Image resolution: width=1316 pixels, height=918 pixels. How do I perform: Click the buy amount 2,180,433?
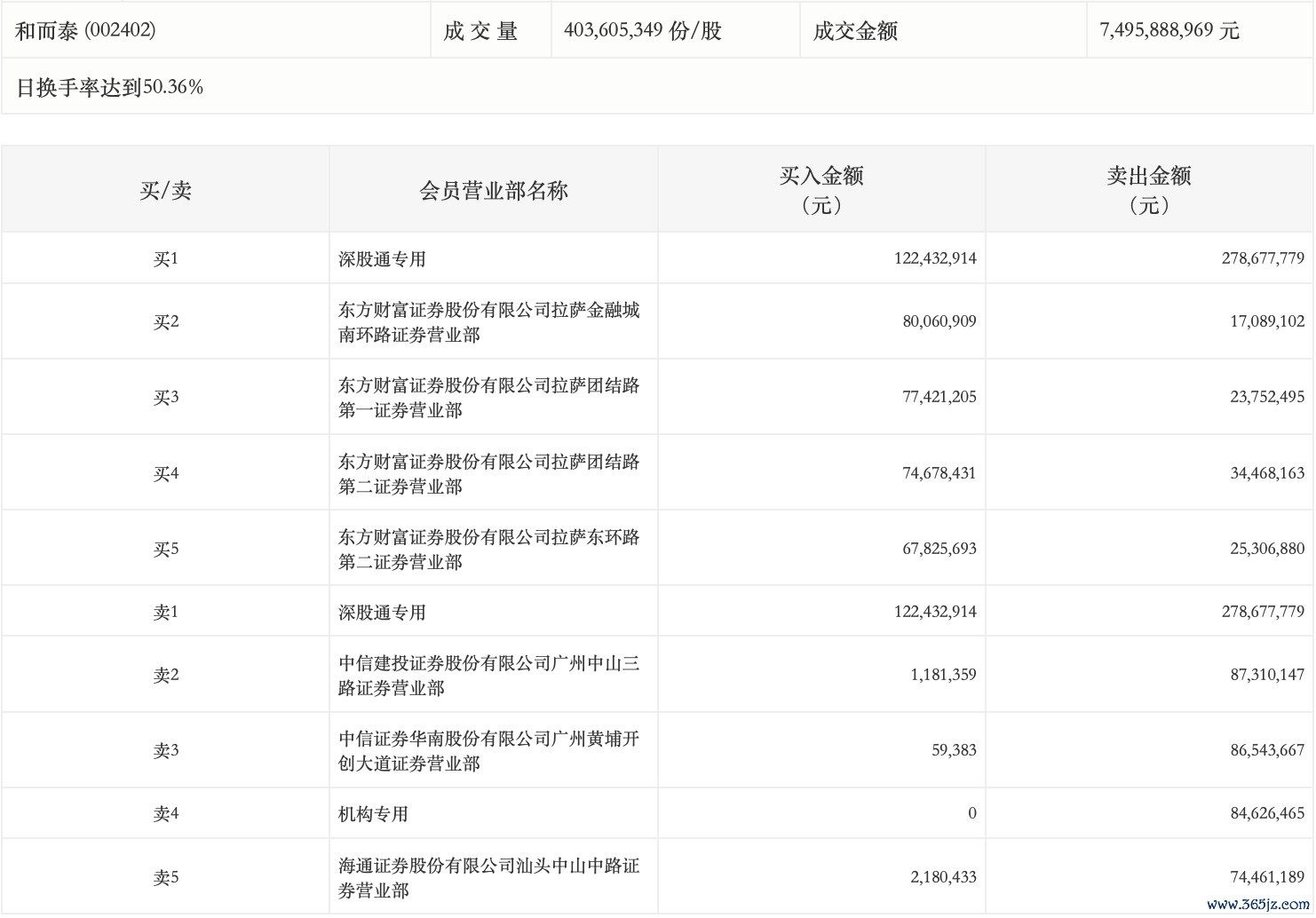[943, 877]
